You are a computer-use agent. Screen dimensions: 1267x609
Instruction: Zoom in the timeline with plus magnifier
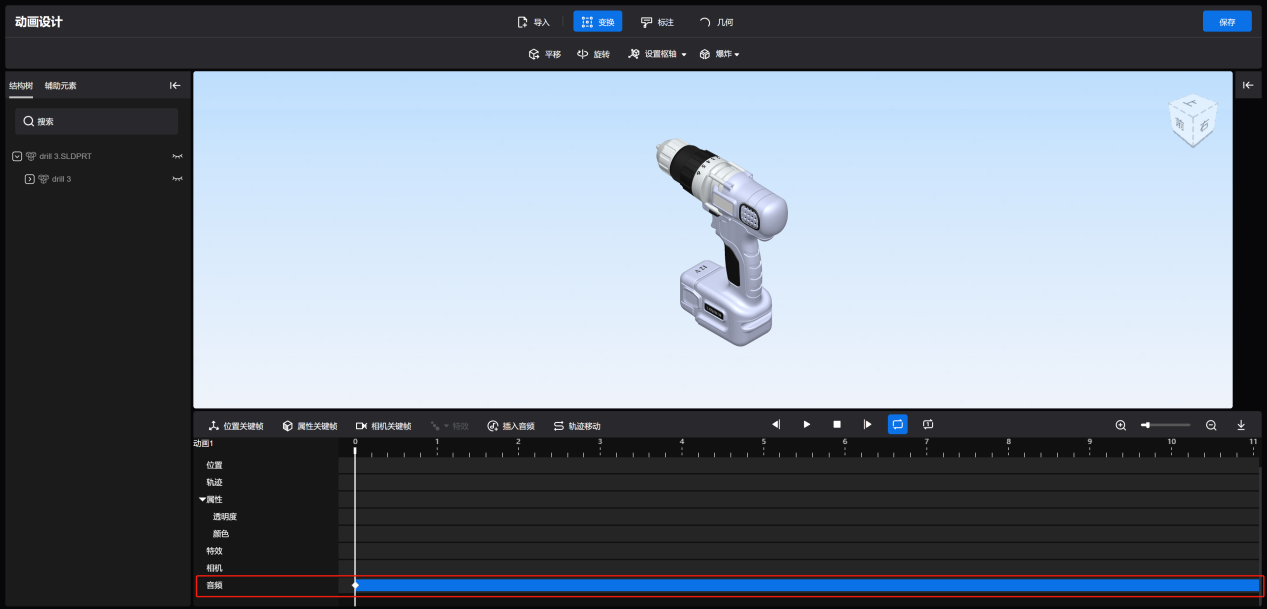point(1121,425)
